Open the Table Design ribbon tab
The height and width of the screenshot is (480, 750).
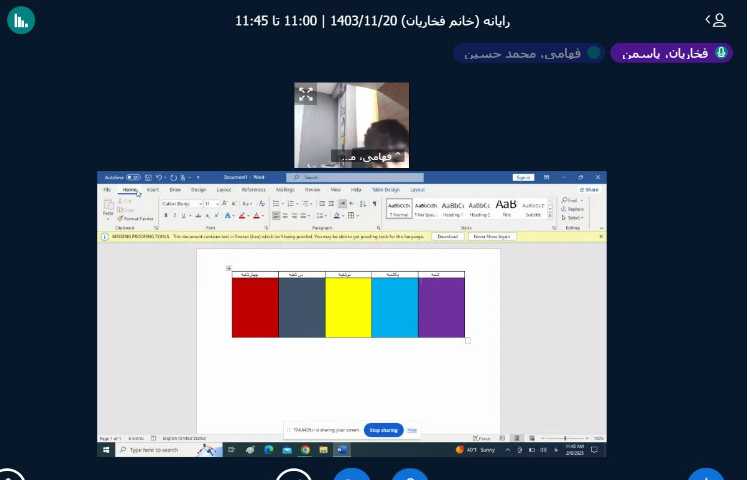tap(386, 190)
